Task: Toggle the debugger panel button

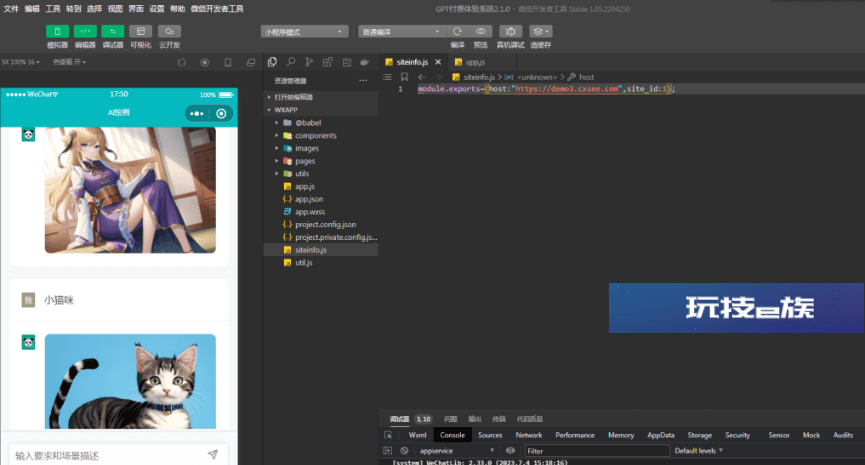Action: (113, 31)
